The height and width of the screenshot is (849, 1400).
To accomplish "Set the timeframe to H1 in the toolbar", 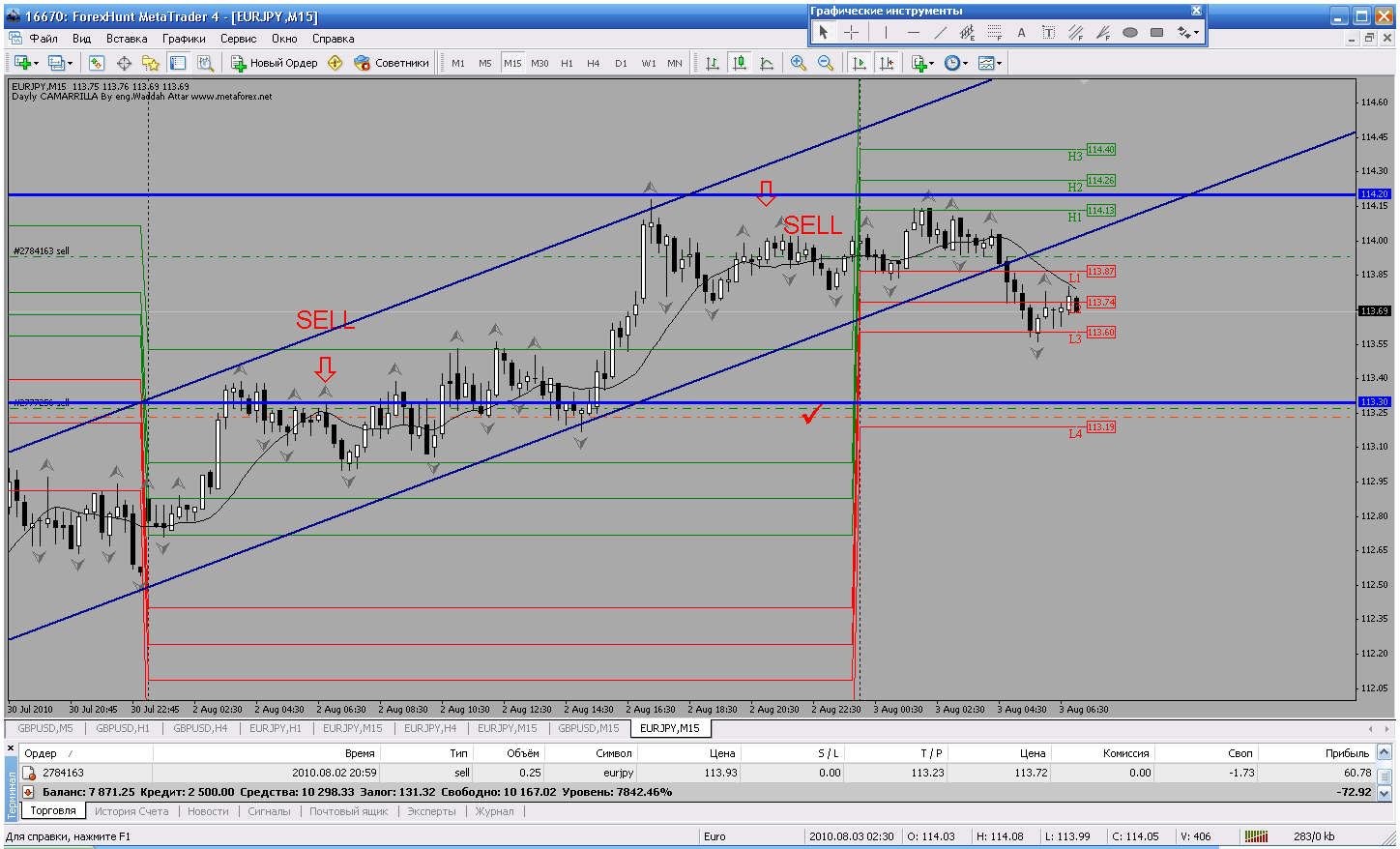I will tap(567, 63).
